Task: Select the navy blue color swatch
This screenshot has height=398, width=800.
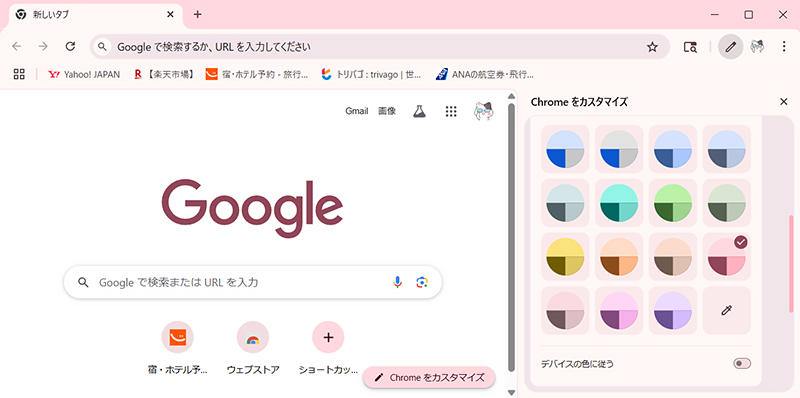Action: pos(672,149)
